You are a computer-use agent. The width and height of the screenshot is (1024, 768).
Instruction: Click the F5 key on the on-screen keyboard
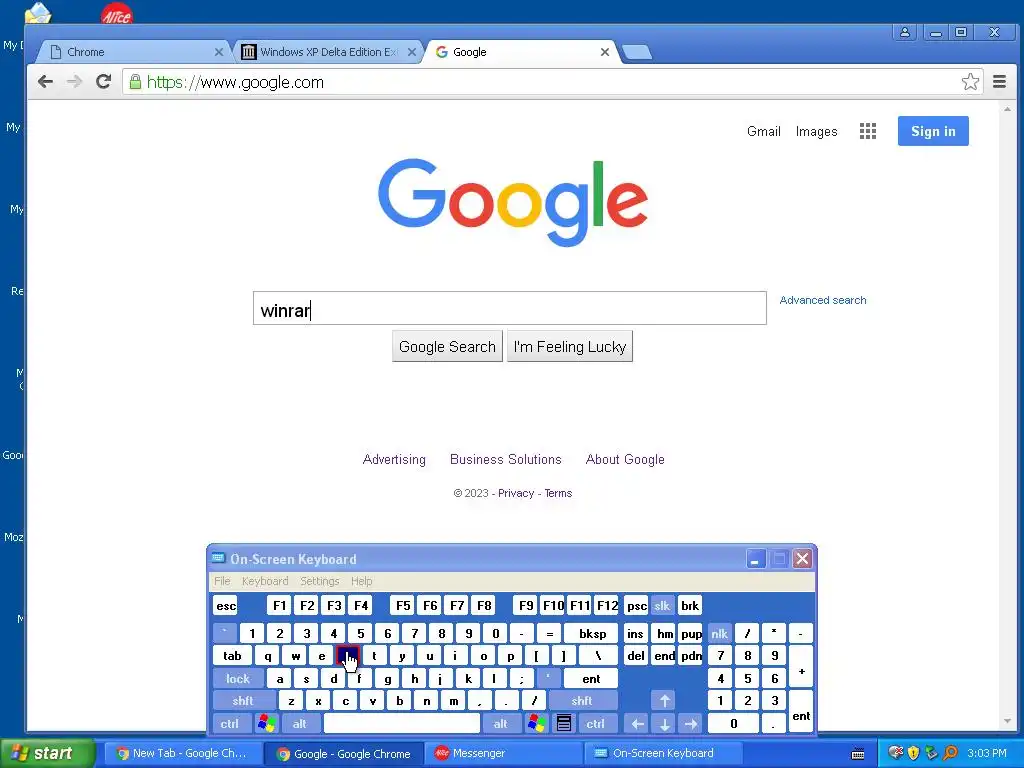pyautogui.click(x=403, y=606)
